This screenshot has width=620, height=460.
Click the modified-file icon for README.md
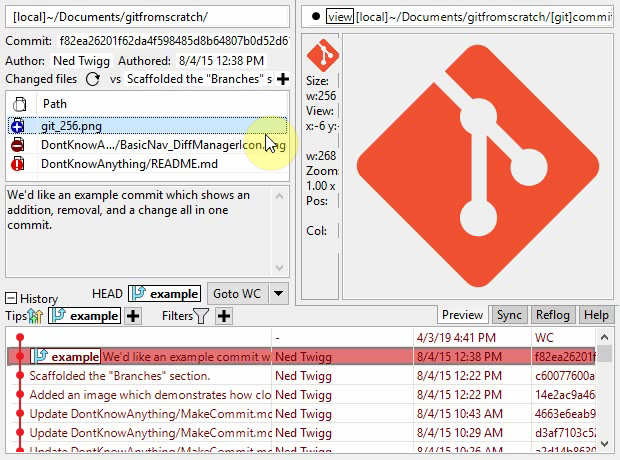click(x=17, y=164)
